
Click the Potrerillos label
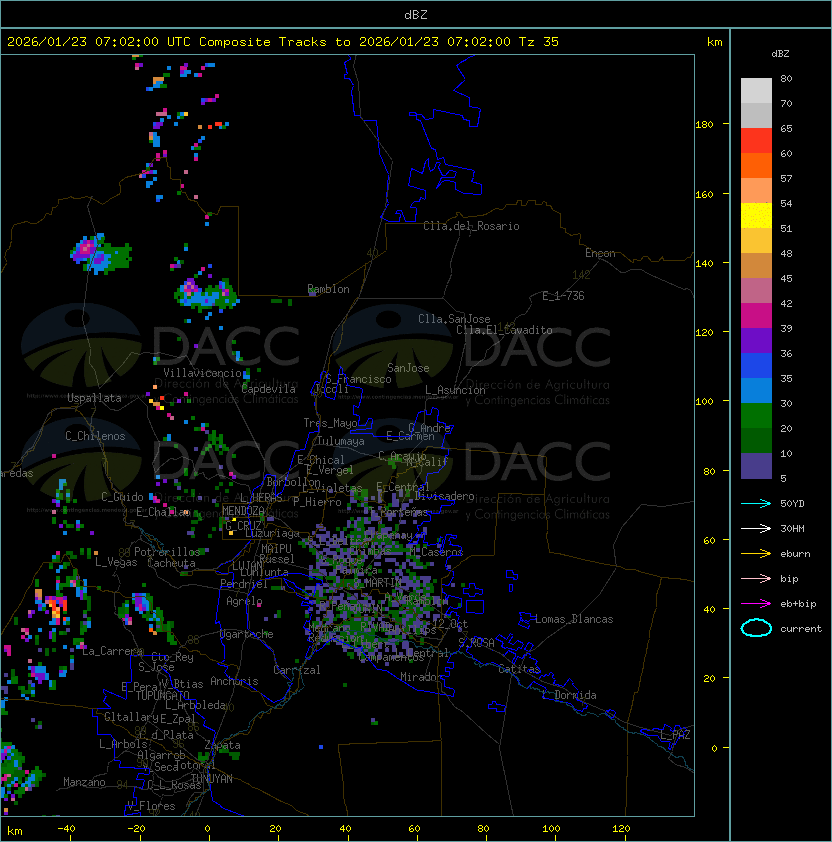click(167, 552)
